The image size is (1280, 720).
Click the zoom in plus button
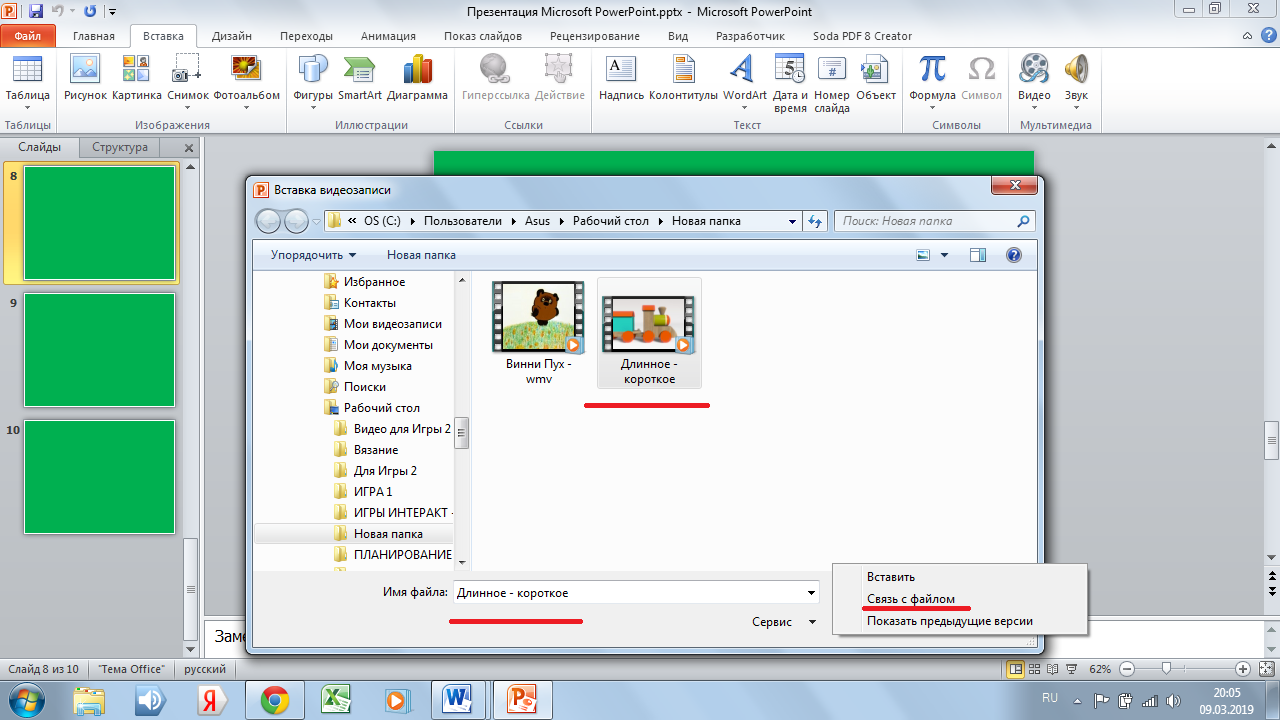[x=1243, y=669]
